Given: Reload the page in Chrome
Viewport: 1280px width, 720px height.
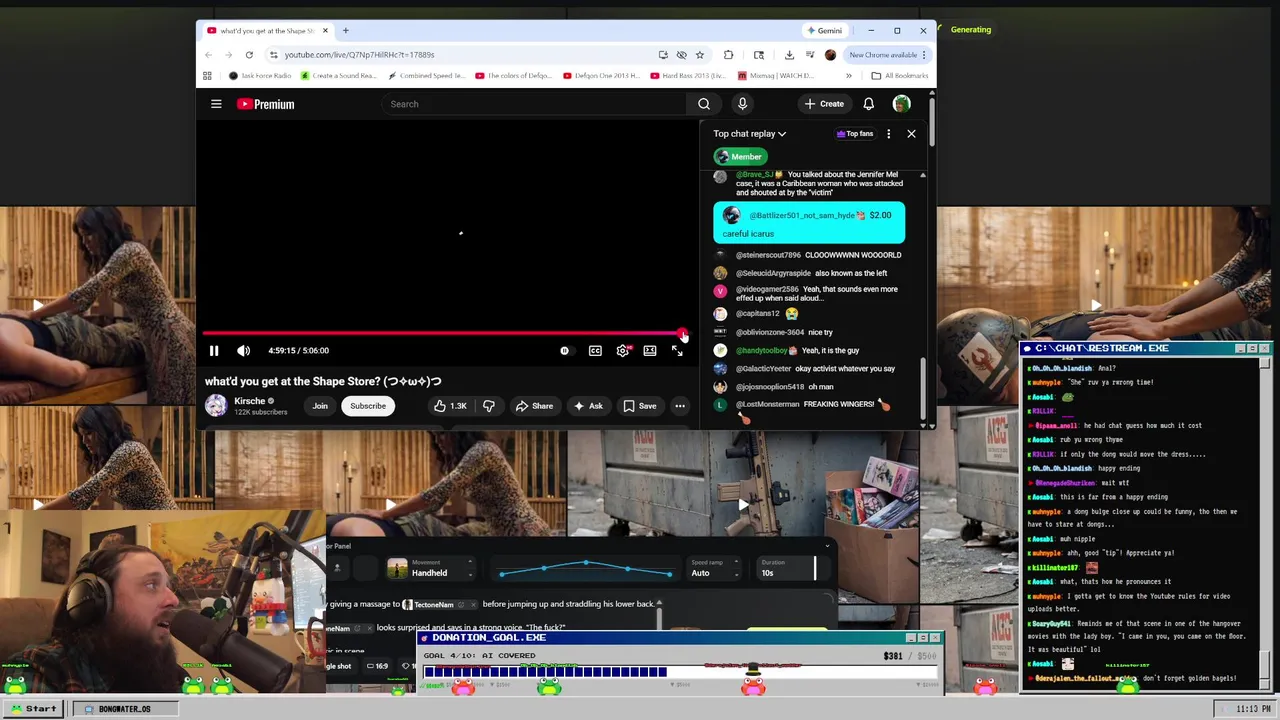Looking at the screenshot, I should click(x=249, y=55).
